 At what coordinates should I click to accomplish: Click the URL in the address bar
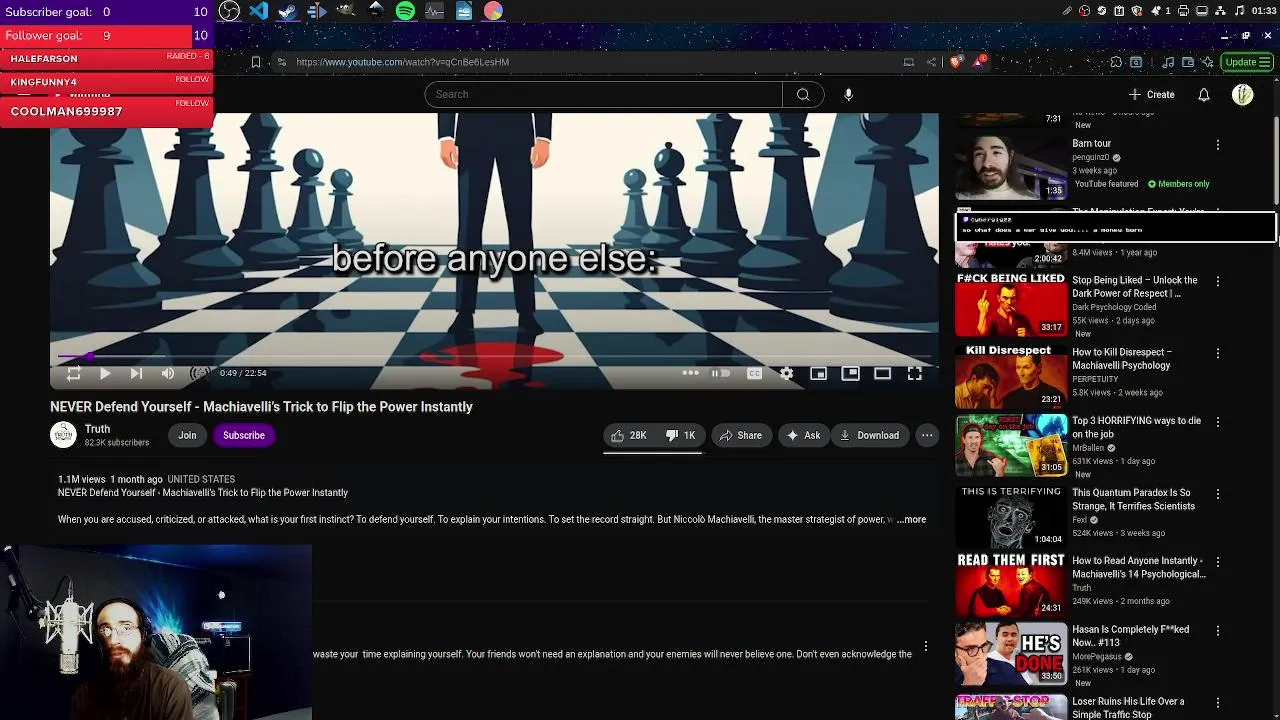coord(402,62)
